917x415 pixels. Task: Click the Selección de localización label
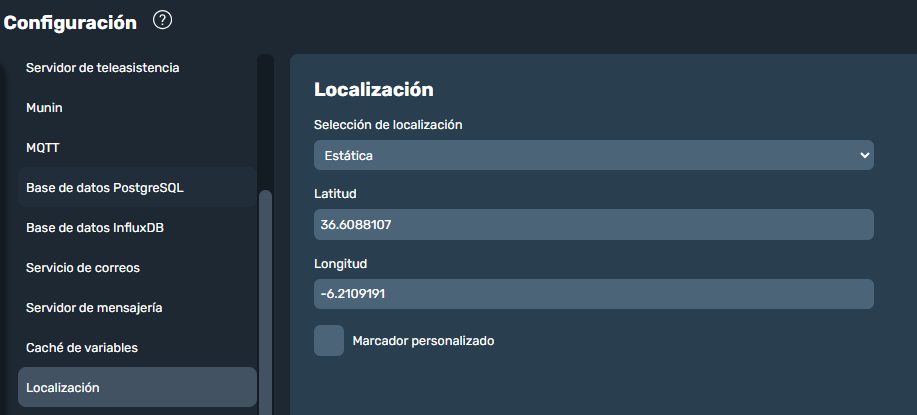388,125
